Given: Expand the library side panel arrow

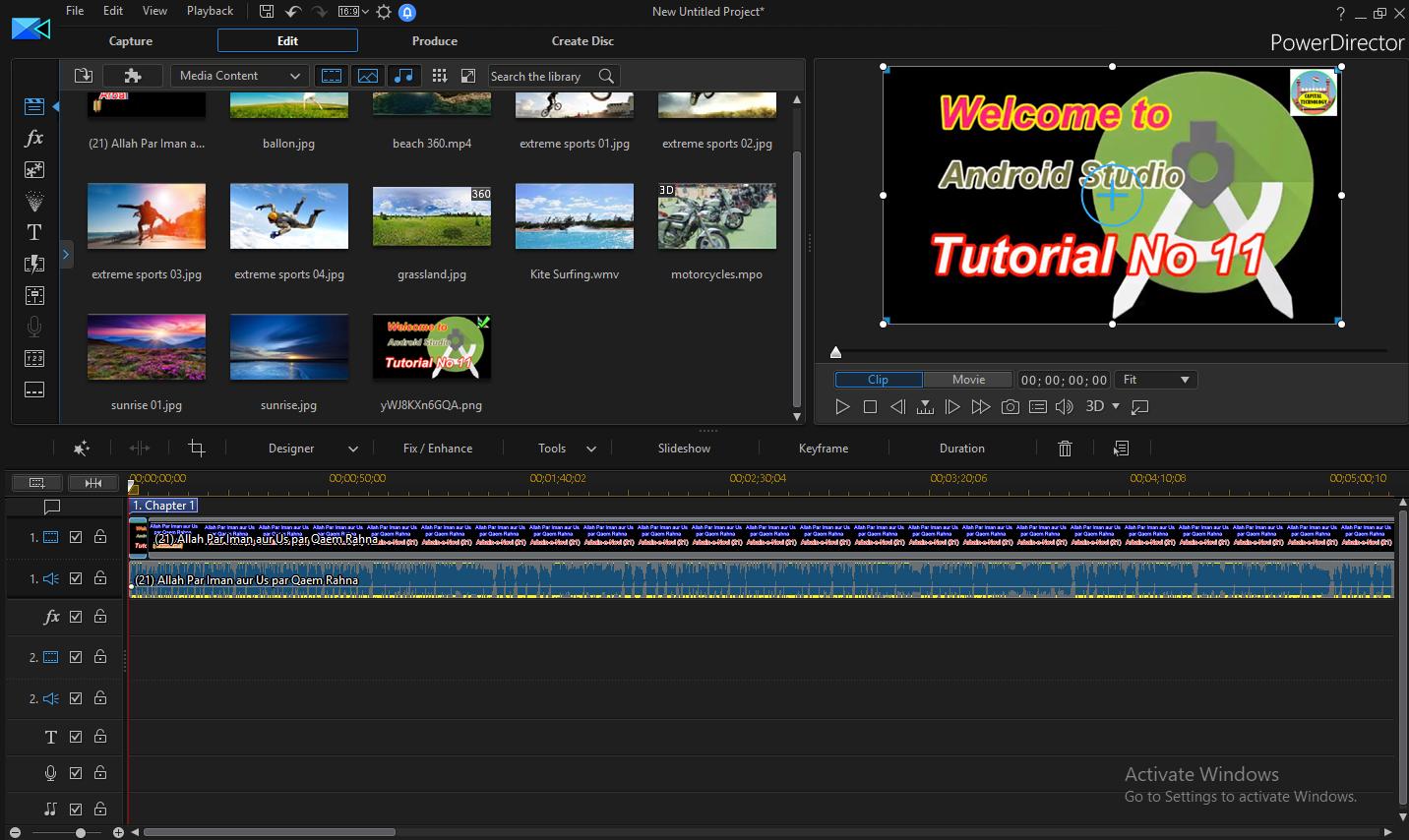Looking at the screenshot, I should tap(66, 255).
